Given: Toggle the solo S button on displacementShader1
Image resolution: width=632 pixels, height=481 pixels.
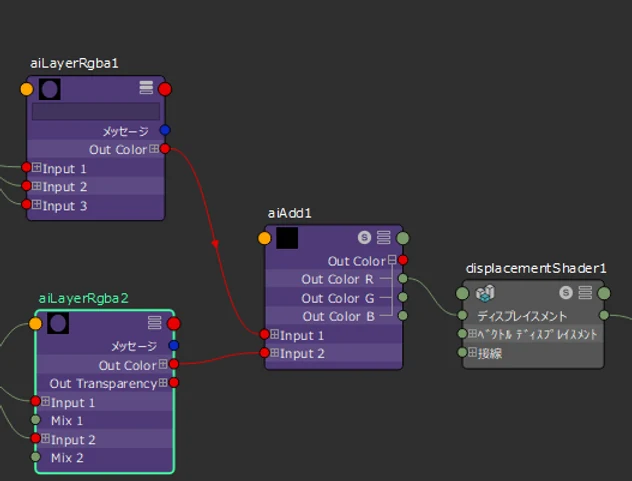Looking at the screenshot, I should pos(566,292).
